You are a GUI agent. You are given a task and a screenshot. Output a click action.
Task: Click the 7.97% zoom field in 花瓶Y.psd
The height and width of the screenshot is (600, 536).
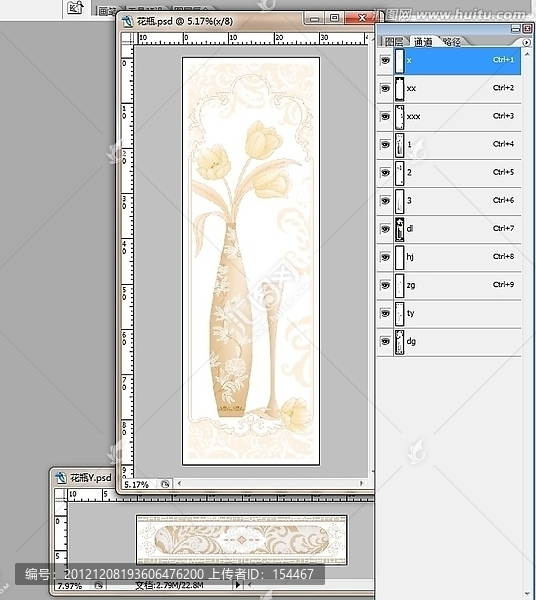click(x=70, y=586)
